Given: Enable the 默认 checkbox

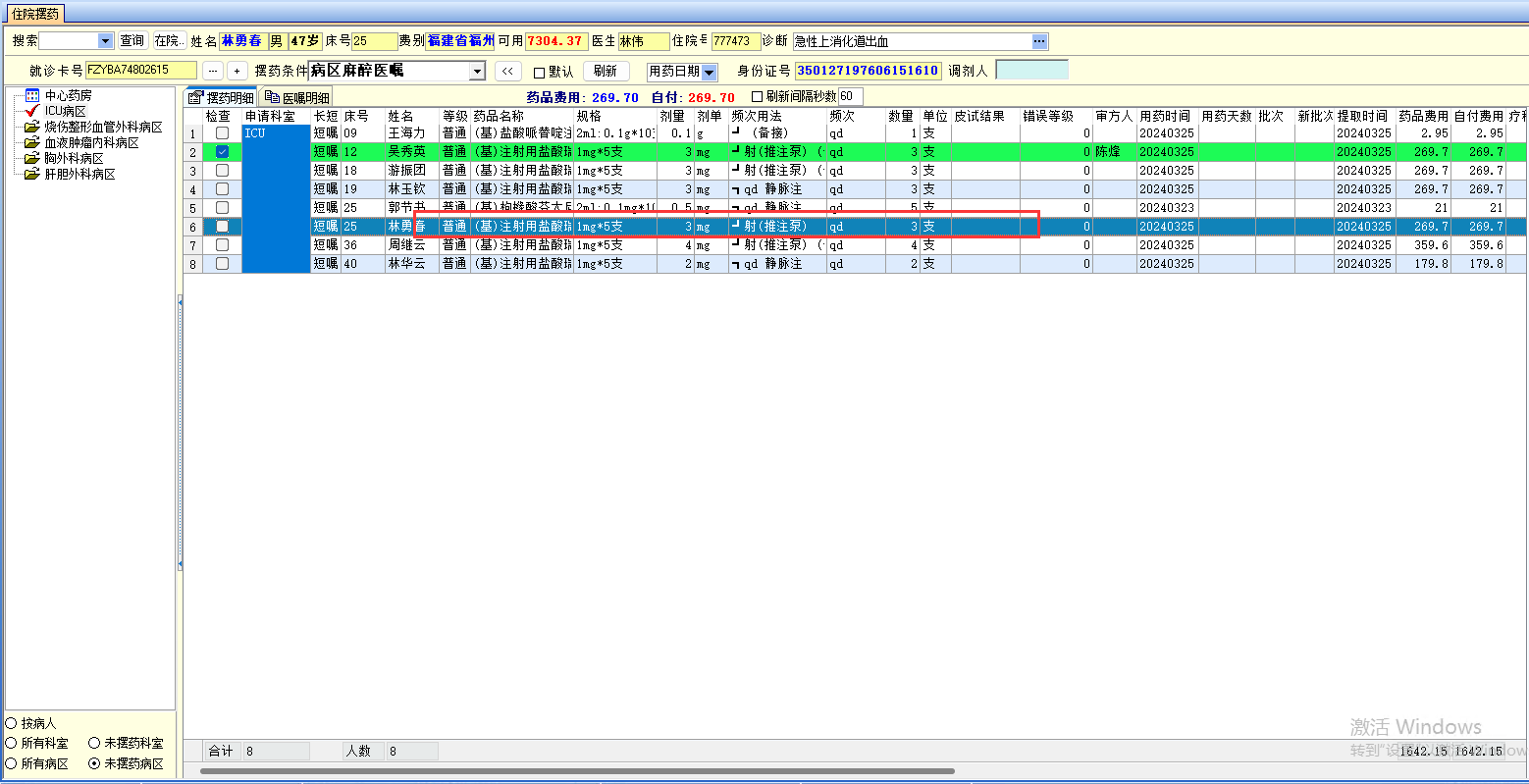Looking at the screenshot, I should click(539, 73).
